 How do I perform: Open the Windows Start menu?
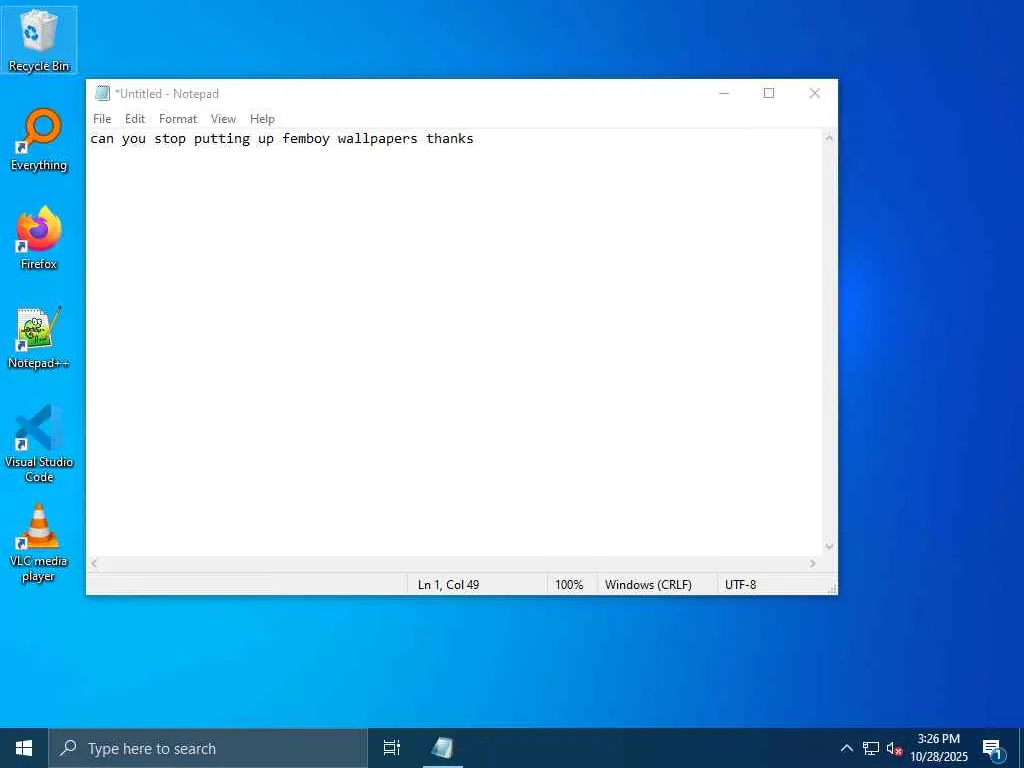[24, 748]
